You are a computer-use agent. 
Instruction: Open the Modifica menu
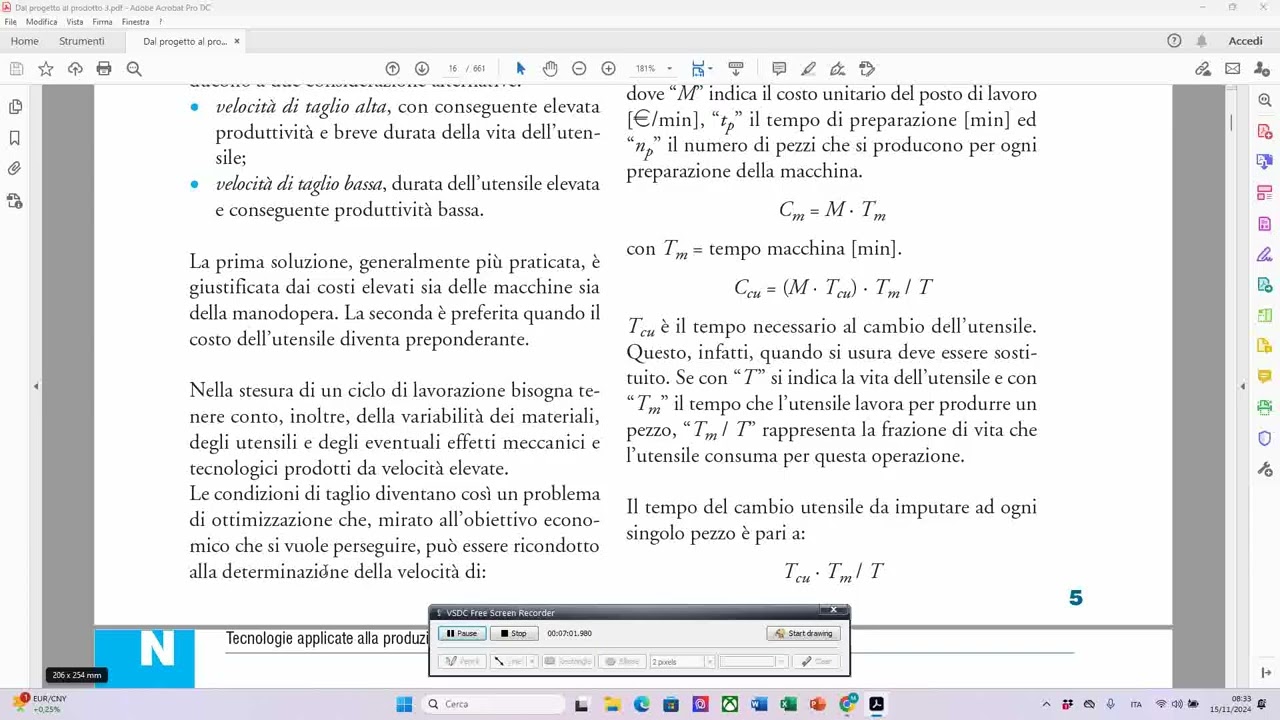click(x=42, y=22)
